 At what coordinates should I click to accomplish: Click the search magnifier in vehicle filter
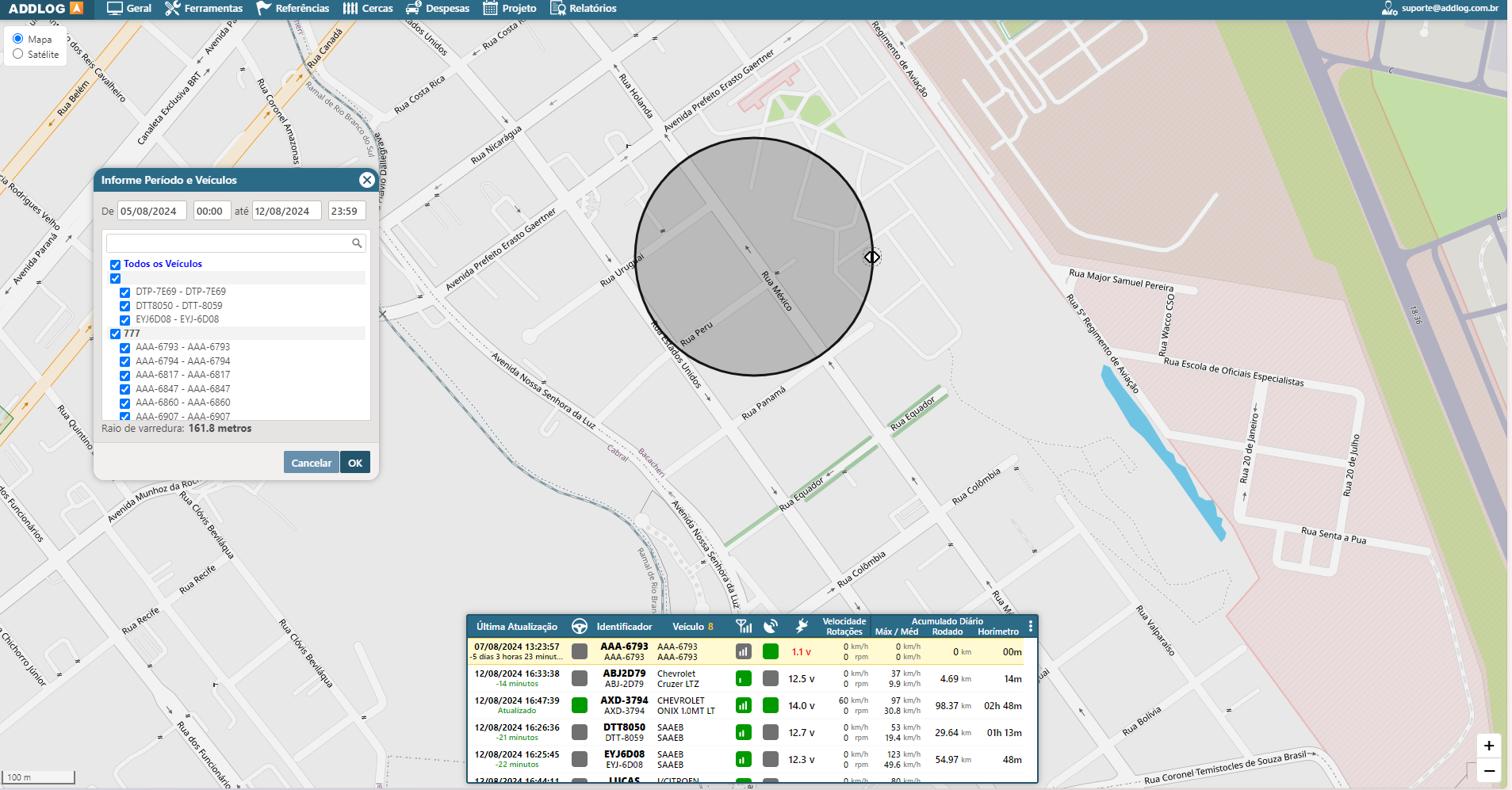pyautogui.click(x=357, y=243)
